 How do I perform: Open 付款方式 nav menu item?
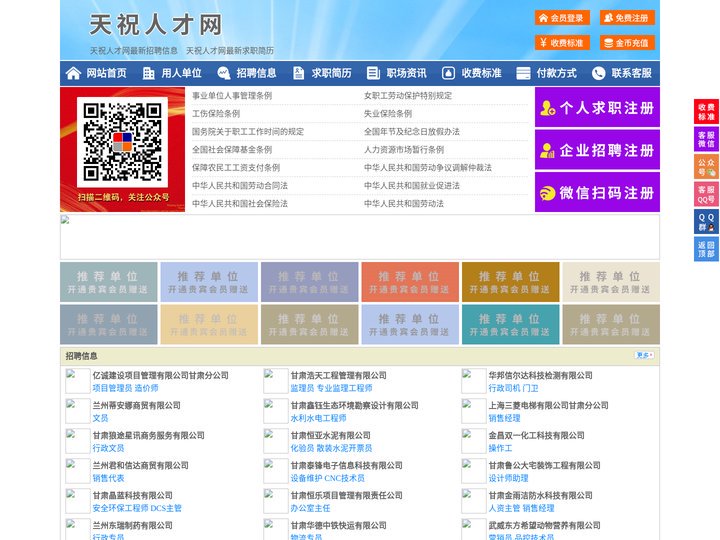(557, 73)
